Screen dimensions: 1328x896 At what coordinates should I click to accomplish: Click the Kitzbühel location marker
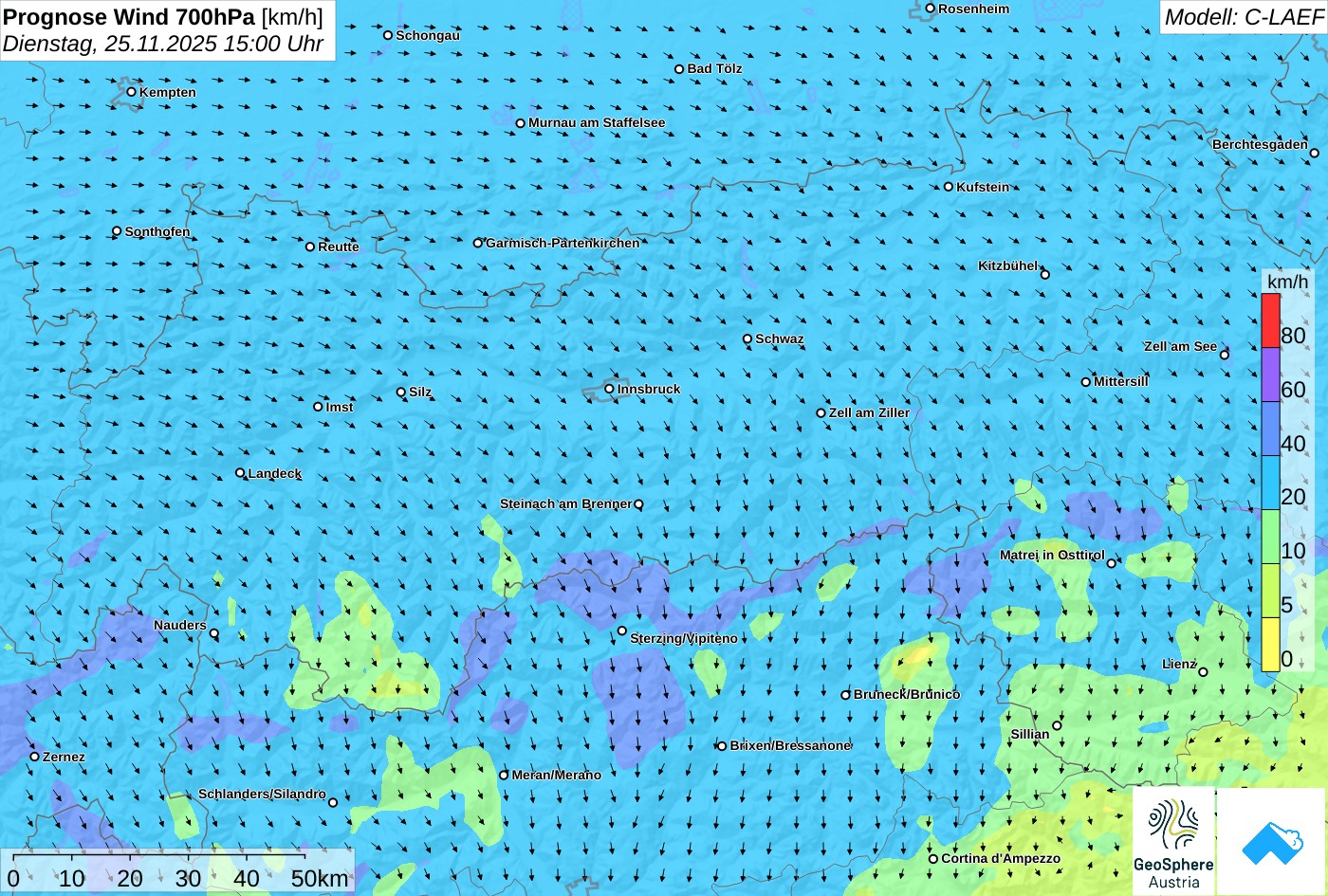[x=1045, y=275]
